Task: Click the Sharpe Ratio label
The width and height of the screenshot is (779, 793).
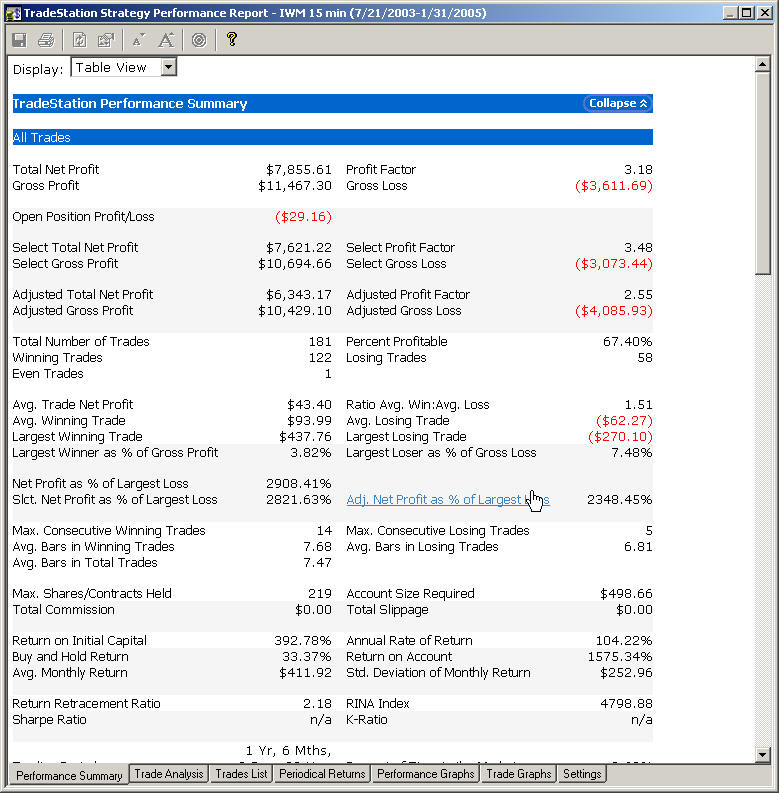Action: tap(50, 720)
